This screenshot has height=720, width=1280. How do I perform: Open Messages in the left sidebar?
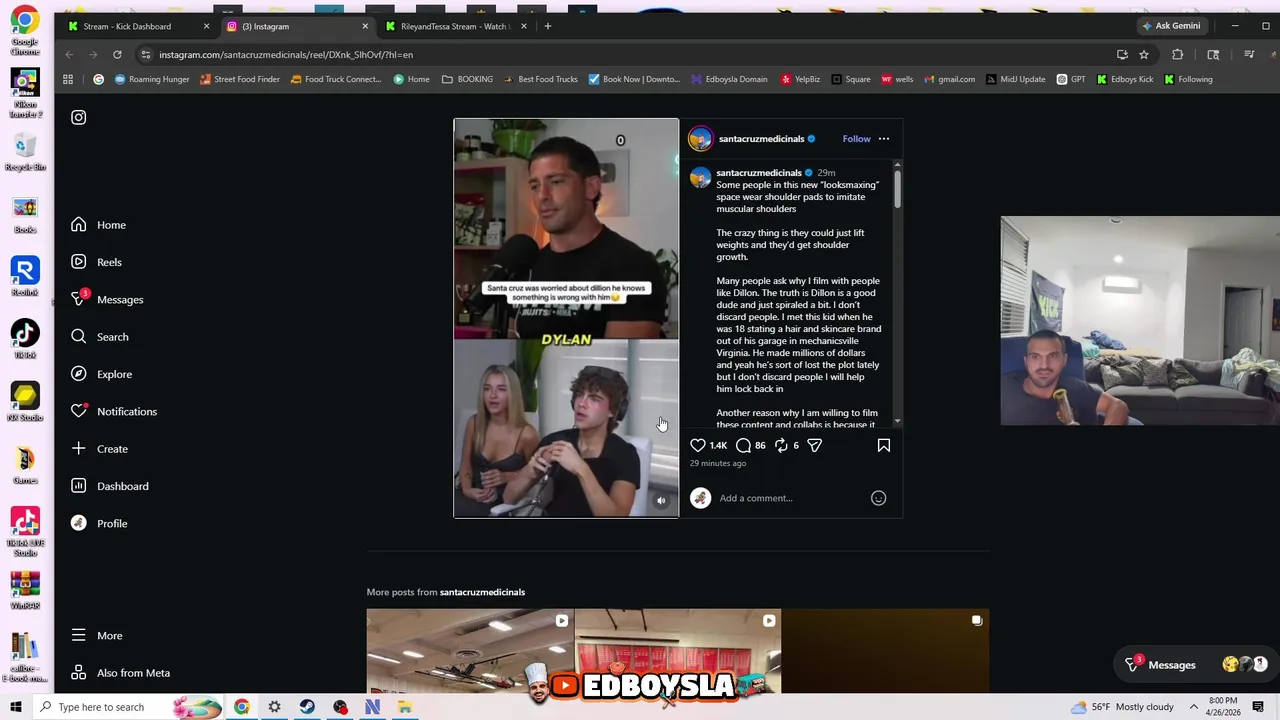[x=107, y=299]
